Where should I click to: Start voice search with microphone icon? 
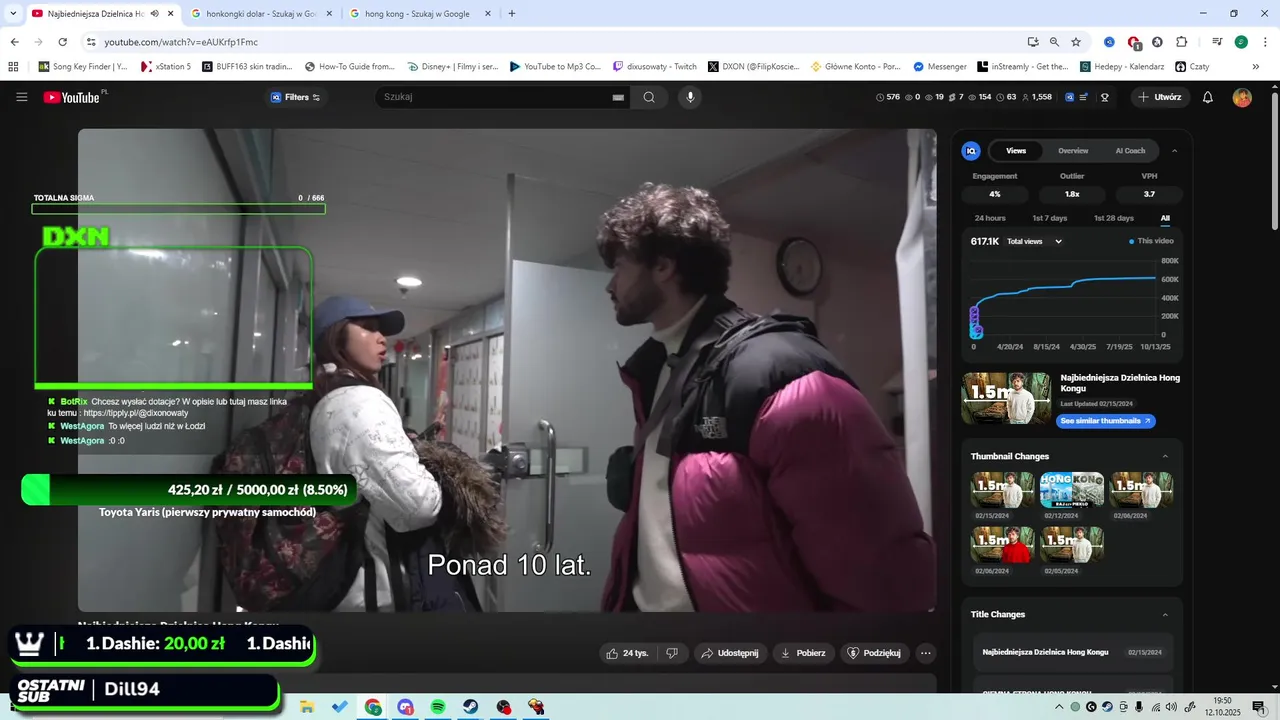click(x=689, y=97)
